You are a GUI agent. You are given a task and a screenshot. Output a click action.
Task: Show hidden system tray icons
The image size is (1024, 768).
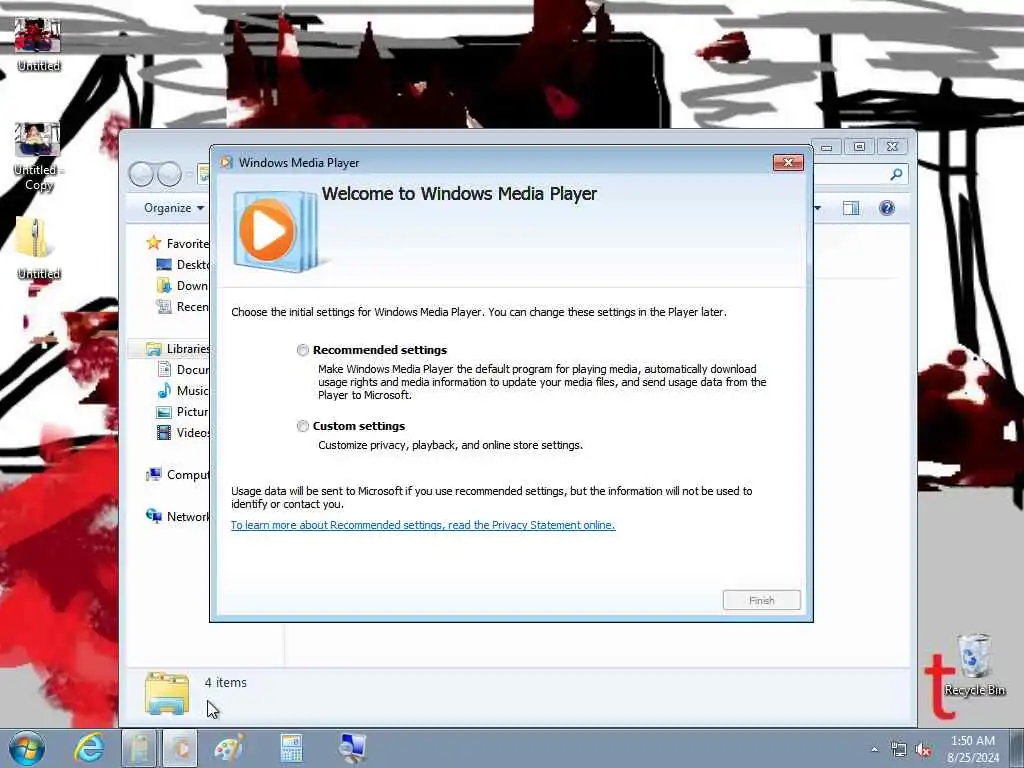click(x=874, y=749)
